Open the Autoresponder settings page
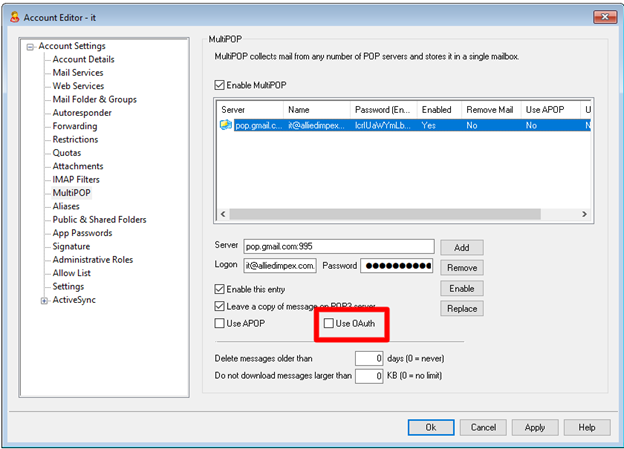624x449 pixels. (82, 113)
